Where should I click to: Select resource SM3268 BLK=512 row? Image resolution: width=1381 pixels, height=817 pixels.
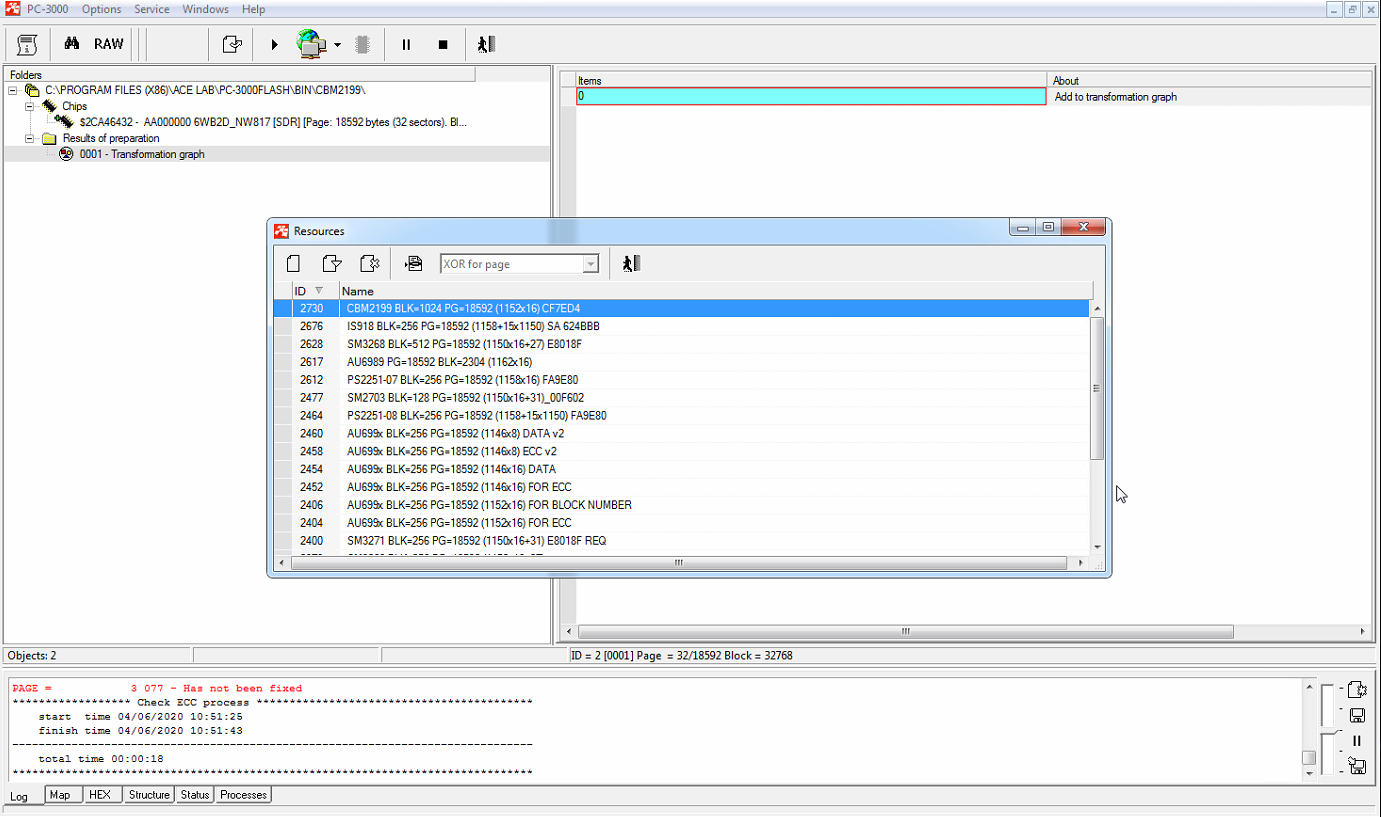point(464,344)
